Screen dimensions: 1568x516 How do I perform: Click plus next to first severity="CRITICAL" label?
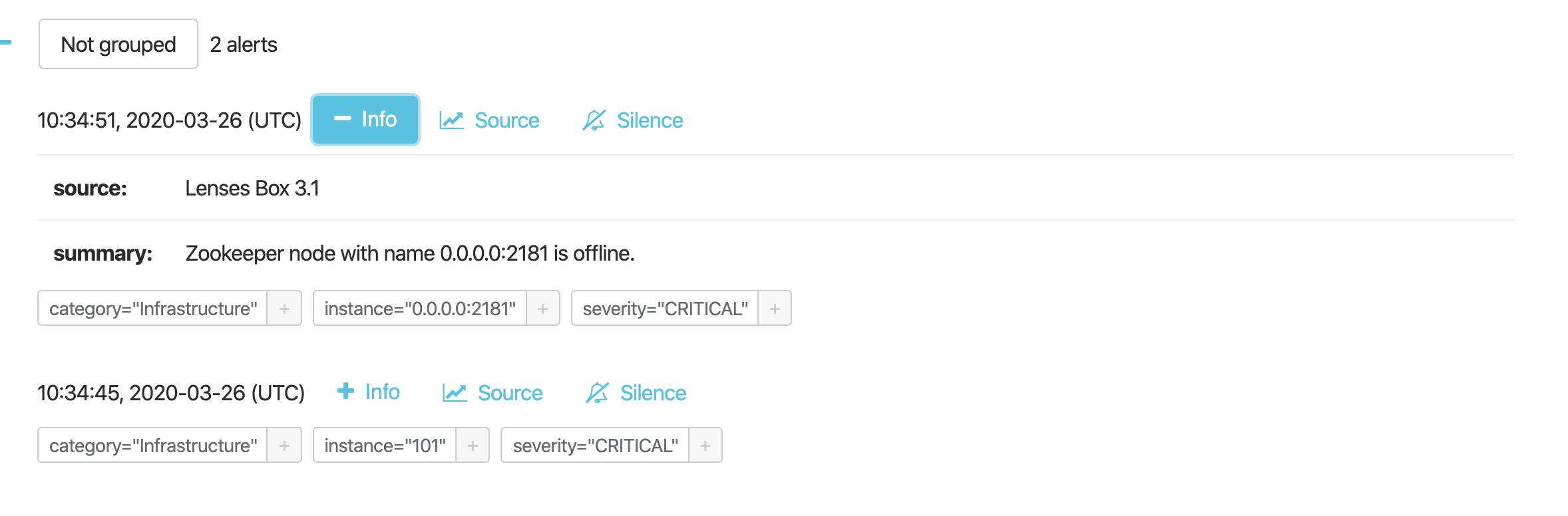pyautogui.click(x=775, y=309)
